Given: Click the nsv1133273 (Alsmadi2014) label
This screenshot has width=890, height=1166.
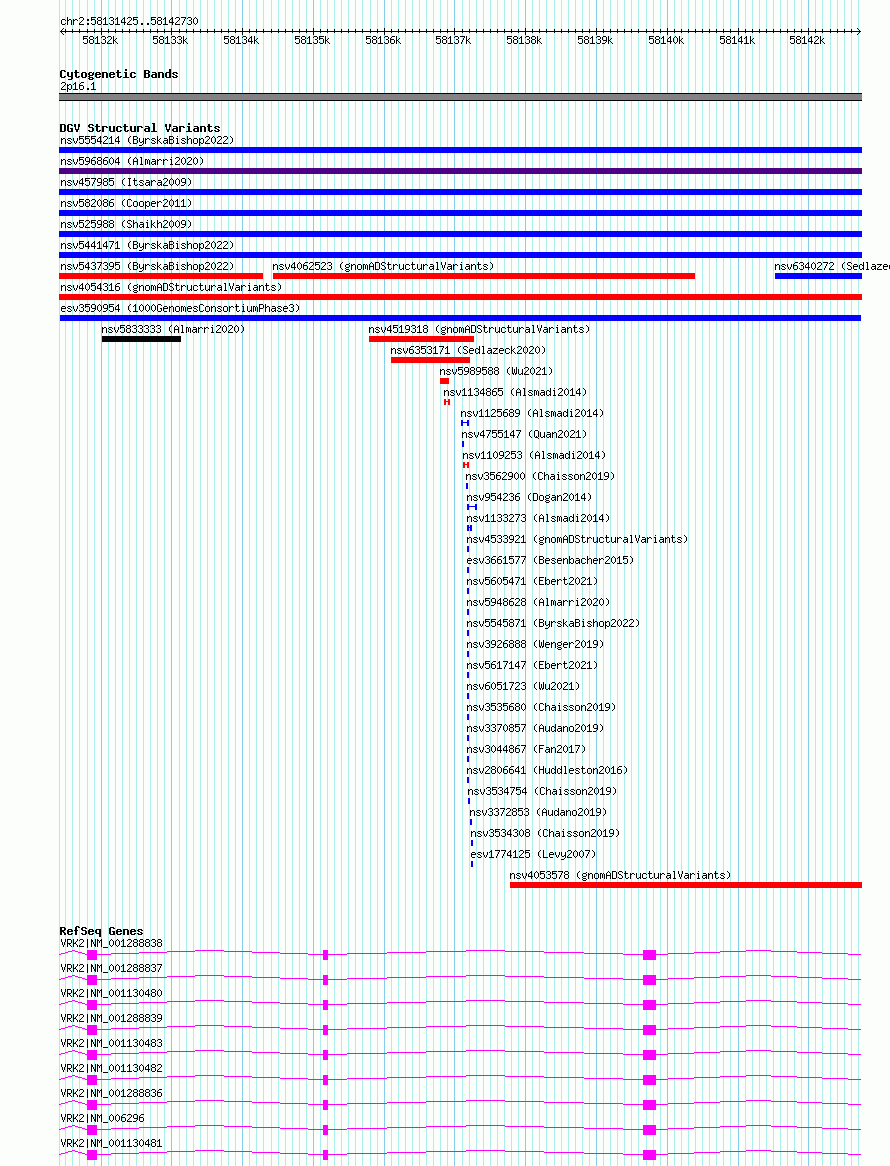Looking at the screenshot, I should pyautogui.click(x=538, y=518).
